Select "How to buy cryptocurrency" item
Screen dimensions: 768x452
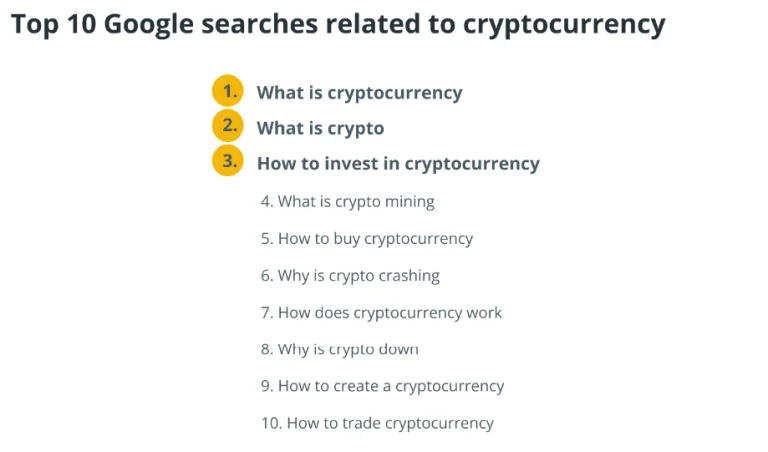point(375,239)
